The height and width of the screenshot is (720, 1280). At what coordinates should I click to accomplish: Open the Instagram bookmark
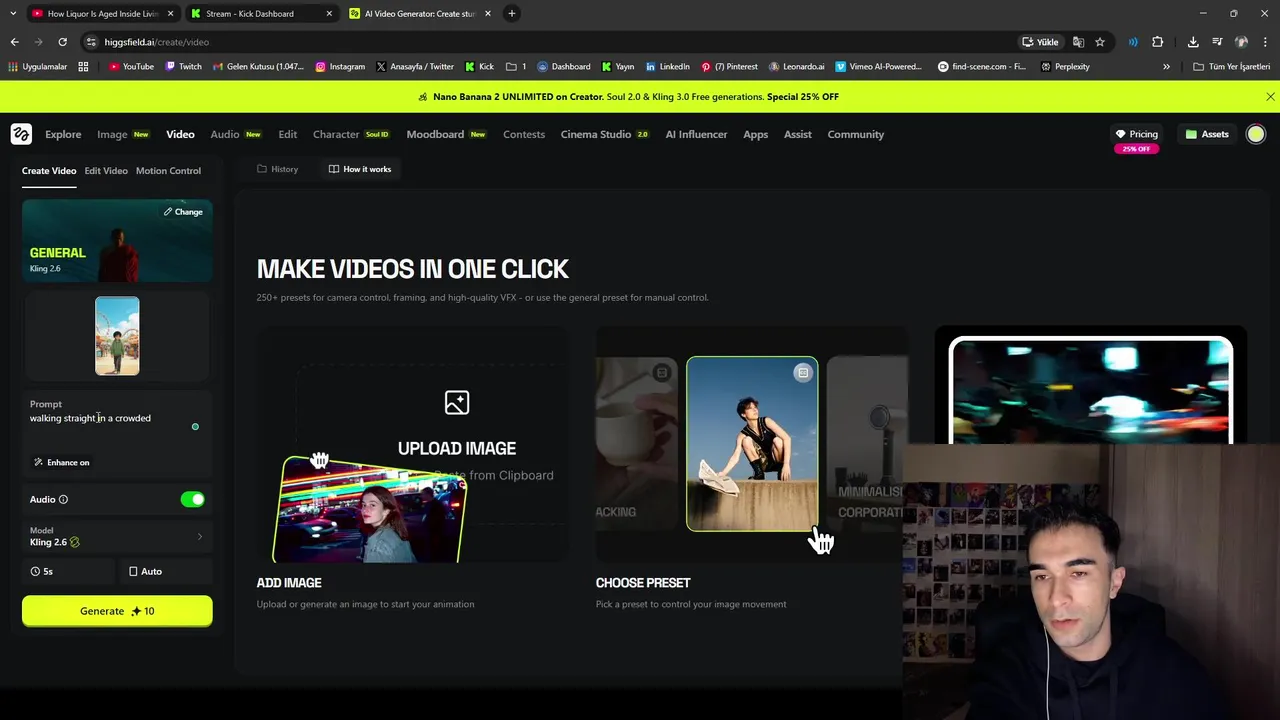pyautogui.click(x=340, y=67)
